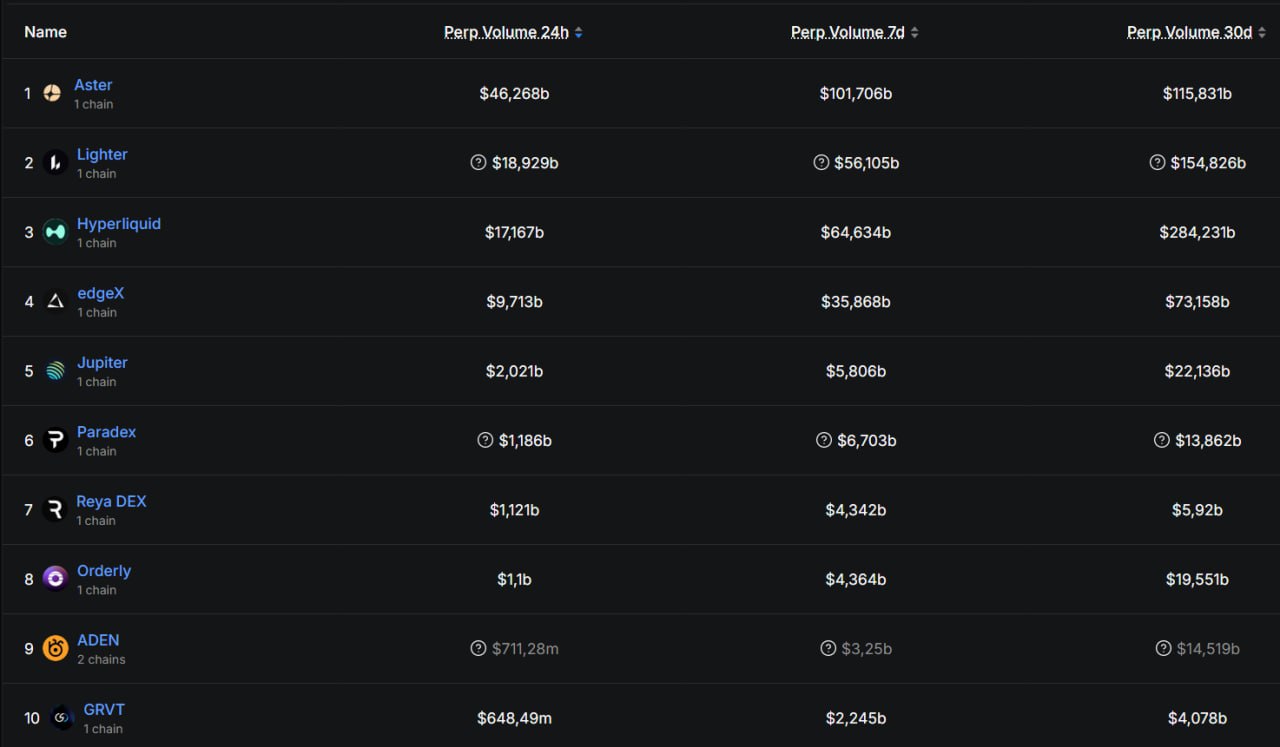Viewport: 1280px width, 747px height.
Task: Click the Lighter protocol logo icon
Action: pos(55,162)
